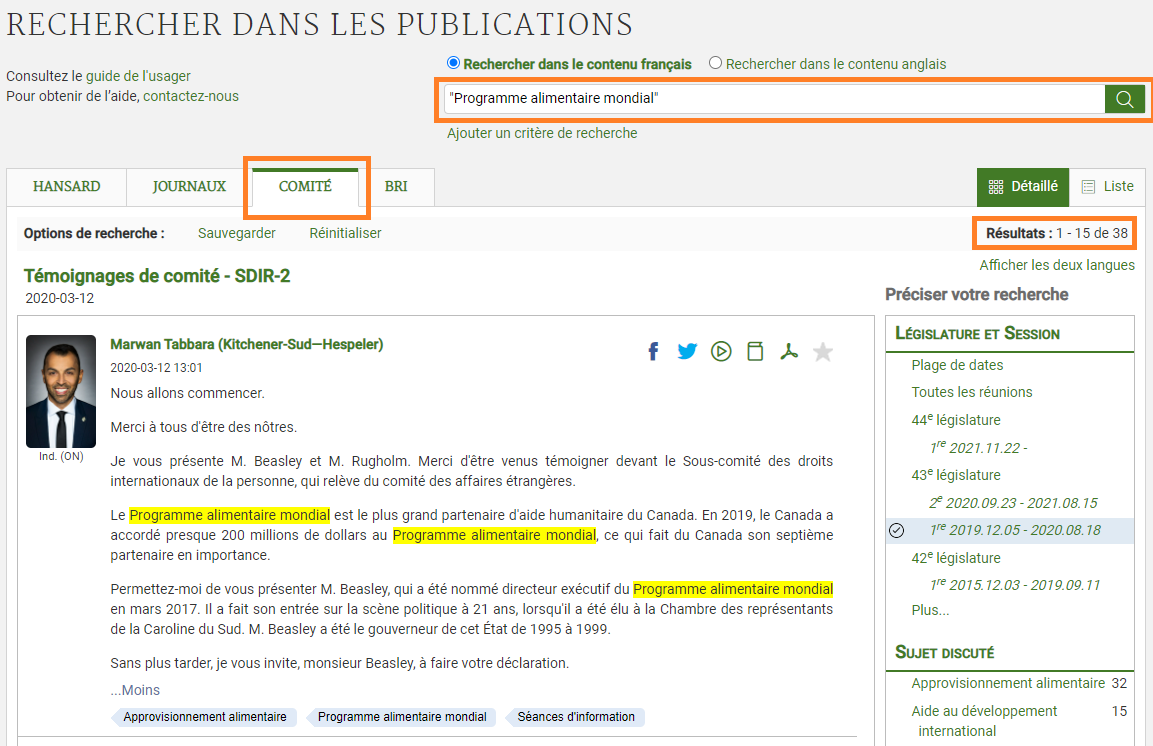Switch to the Détaillé view
The image size is (1153, 746).
coord(1023,187)
